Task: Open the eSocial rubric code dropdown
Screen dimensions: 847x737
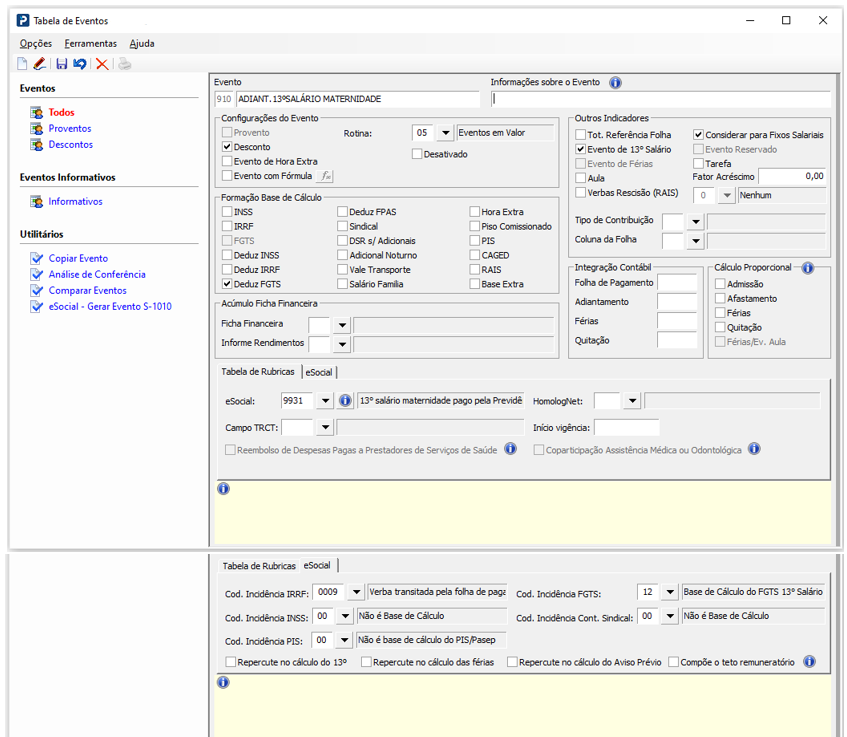Action: pos(325,401)
